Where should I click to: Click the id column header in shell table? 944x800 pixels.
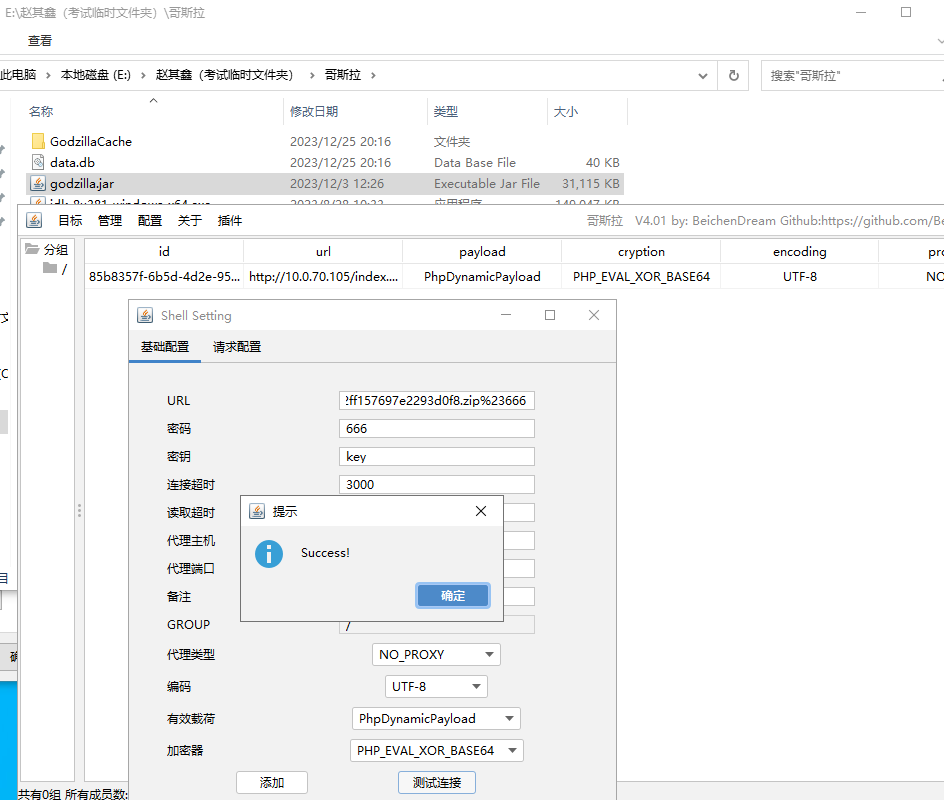coord(164,252)
